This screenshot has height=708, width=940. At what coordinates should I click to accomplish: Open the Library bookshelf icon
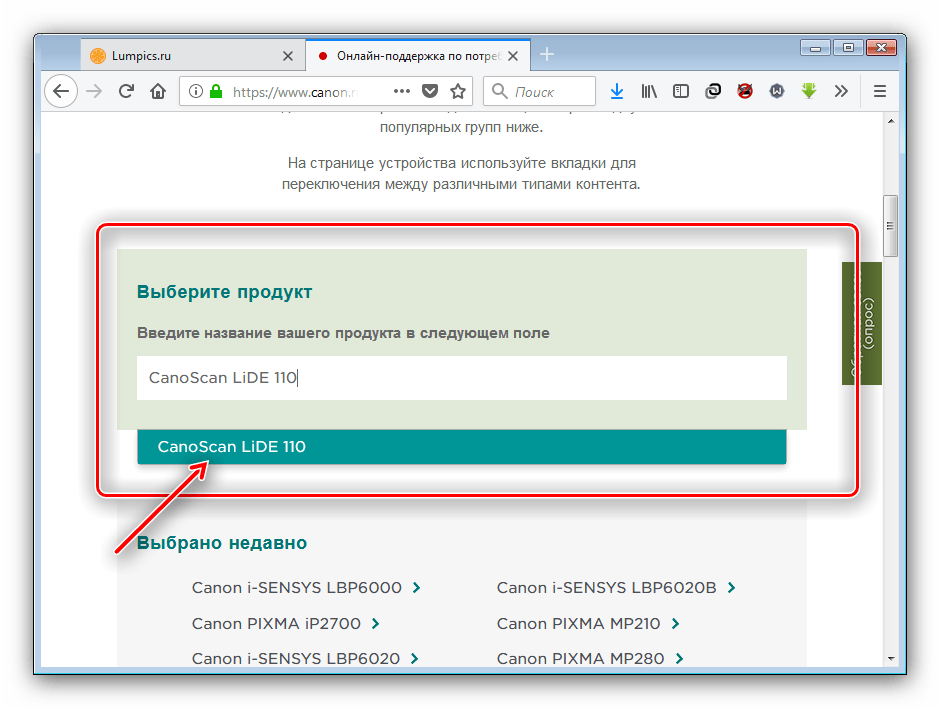pyautogui.click(x=649, y=91)
